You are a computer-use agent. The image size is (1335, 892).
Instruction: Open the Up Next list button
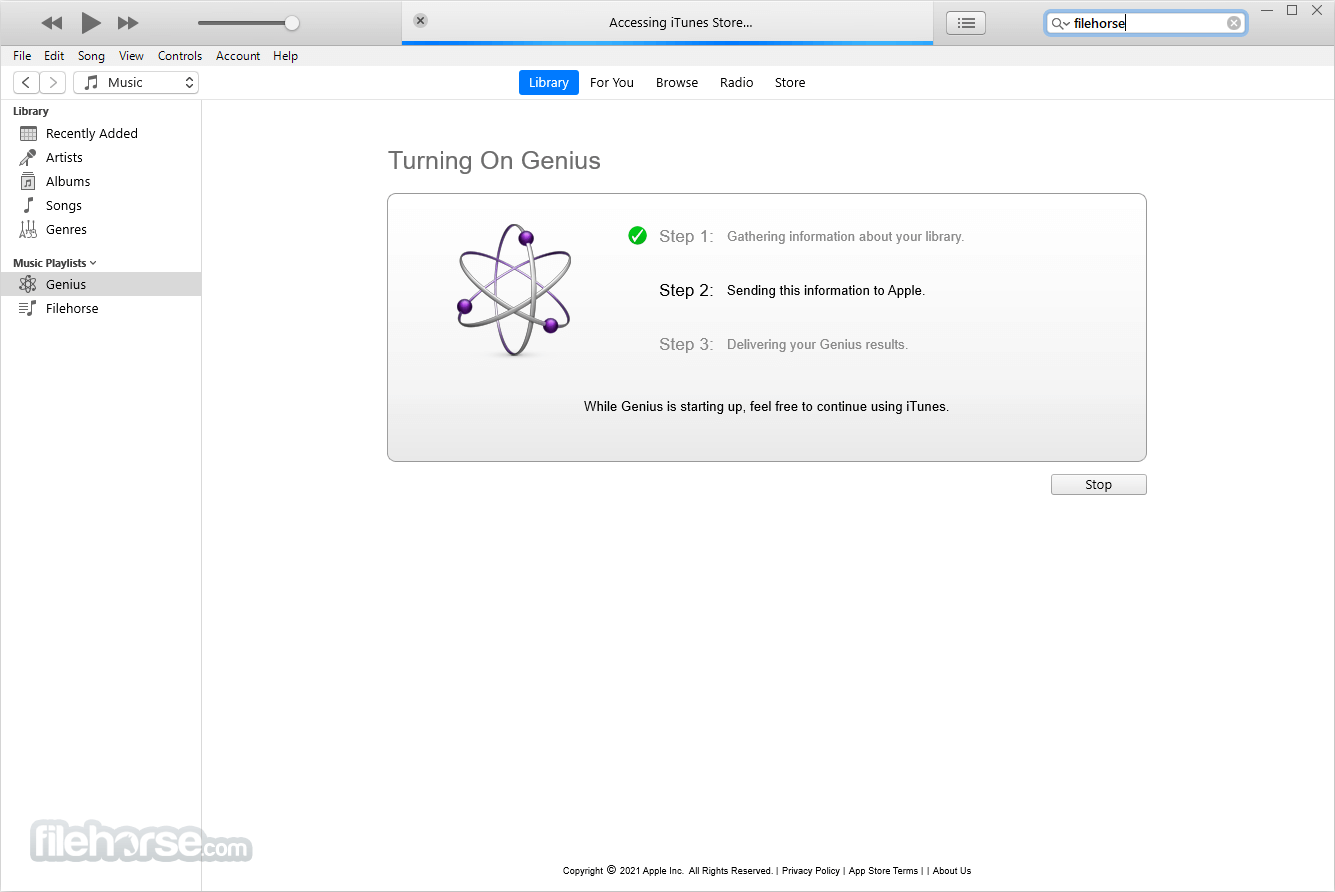(x=966, y=23)
